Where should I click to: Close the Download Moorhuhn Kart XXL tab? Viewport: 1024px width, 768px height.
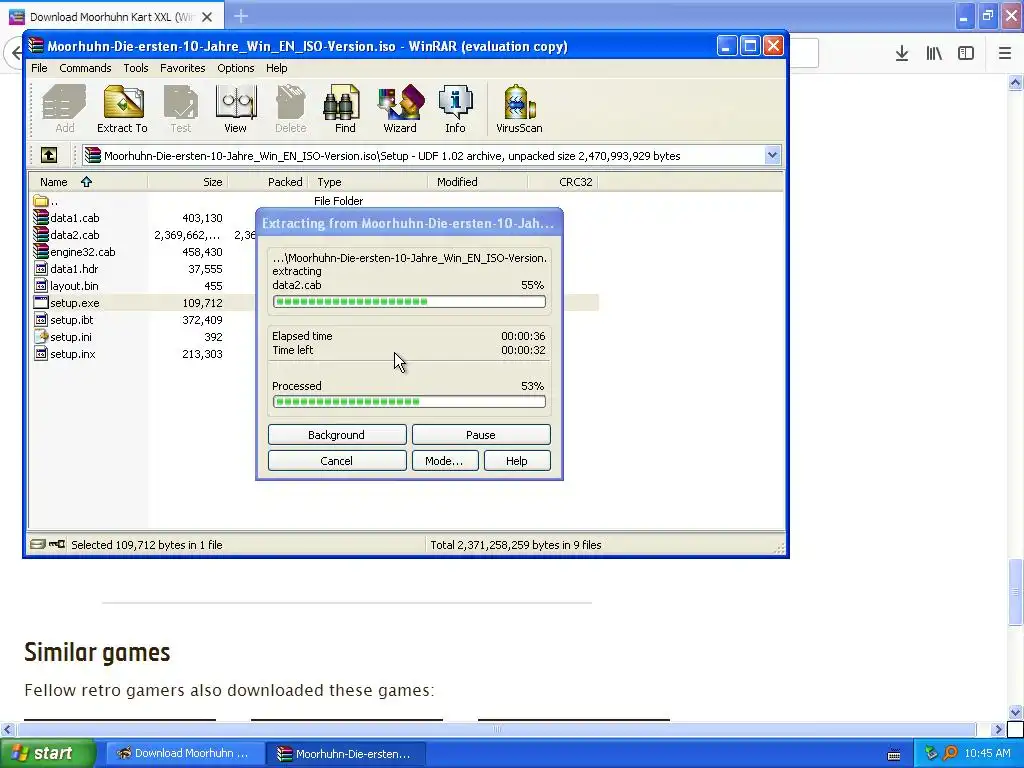[x=207, y=17]
